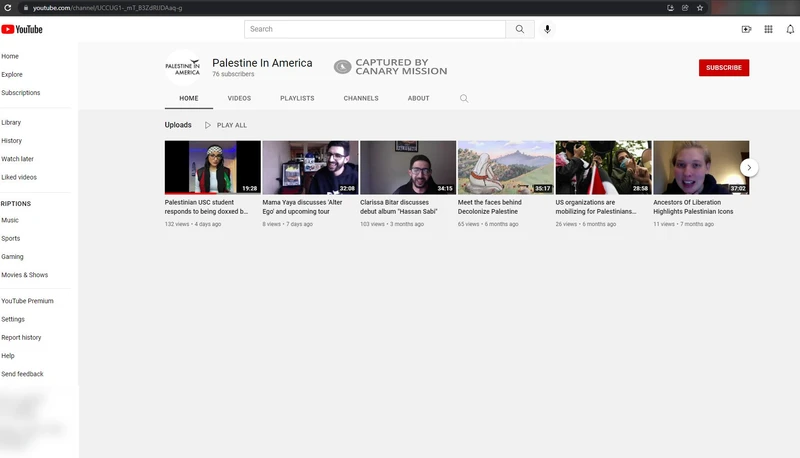Viewport: 800px width, 458px height.
Task: Search within channel magnifier icon
Action: (464, 98)
